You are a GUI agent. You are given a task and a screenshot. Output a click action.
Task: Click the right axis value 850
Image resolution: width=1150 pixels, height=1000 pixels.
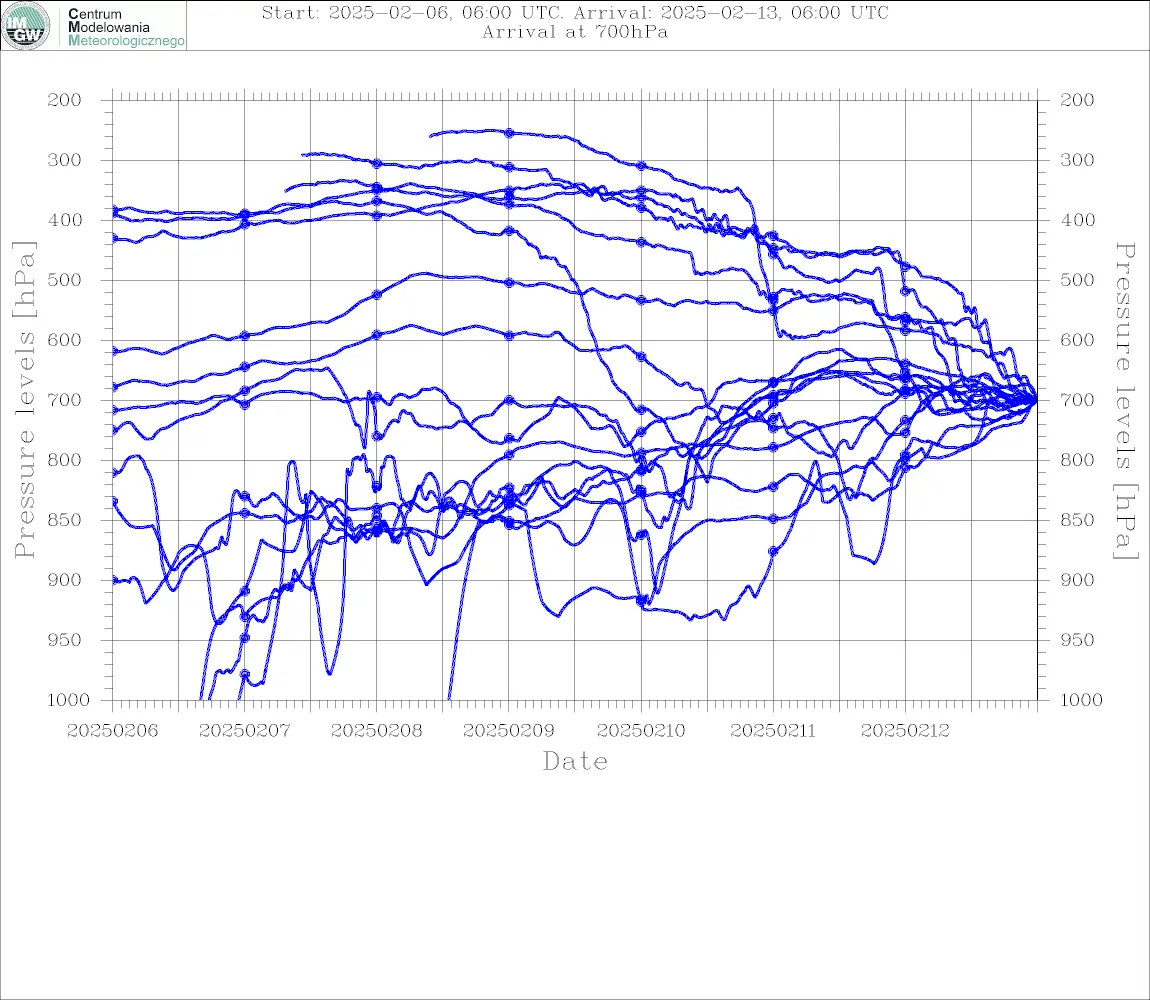1077,520
